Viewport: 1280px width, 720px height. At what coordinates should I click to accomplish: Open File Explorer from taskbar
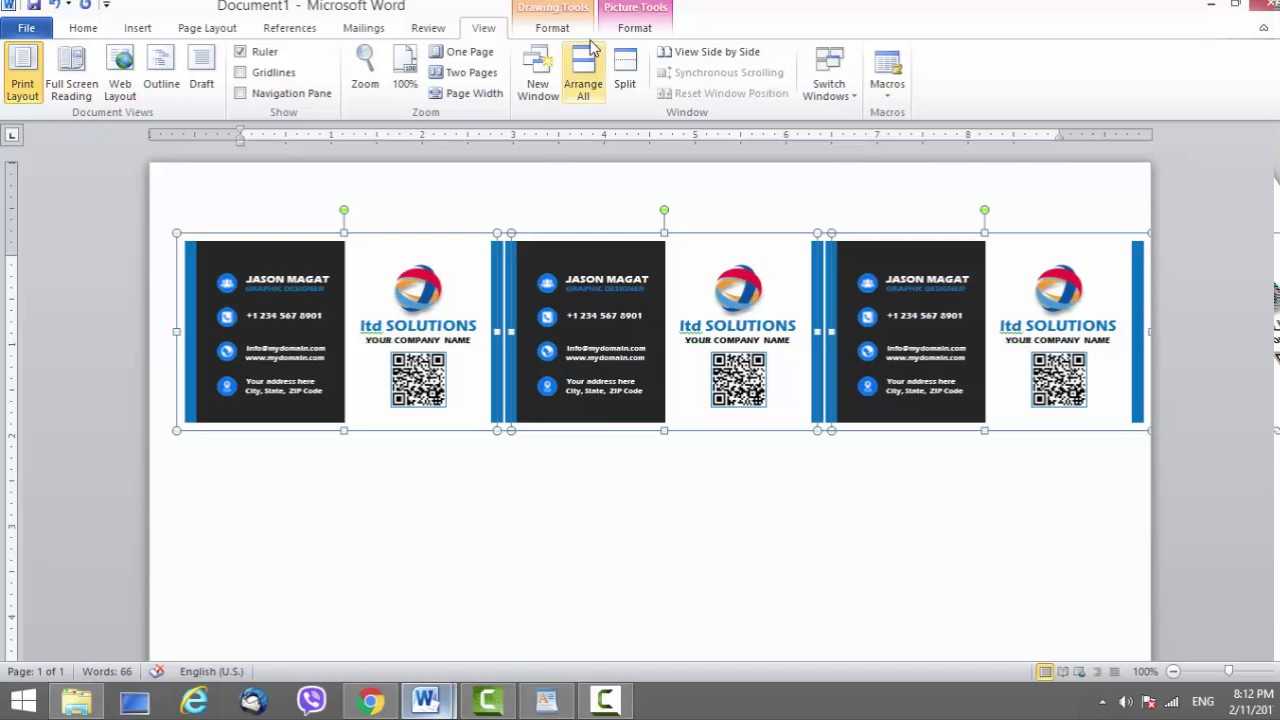pyautogui.click(x=76, y=701)
